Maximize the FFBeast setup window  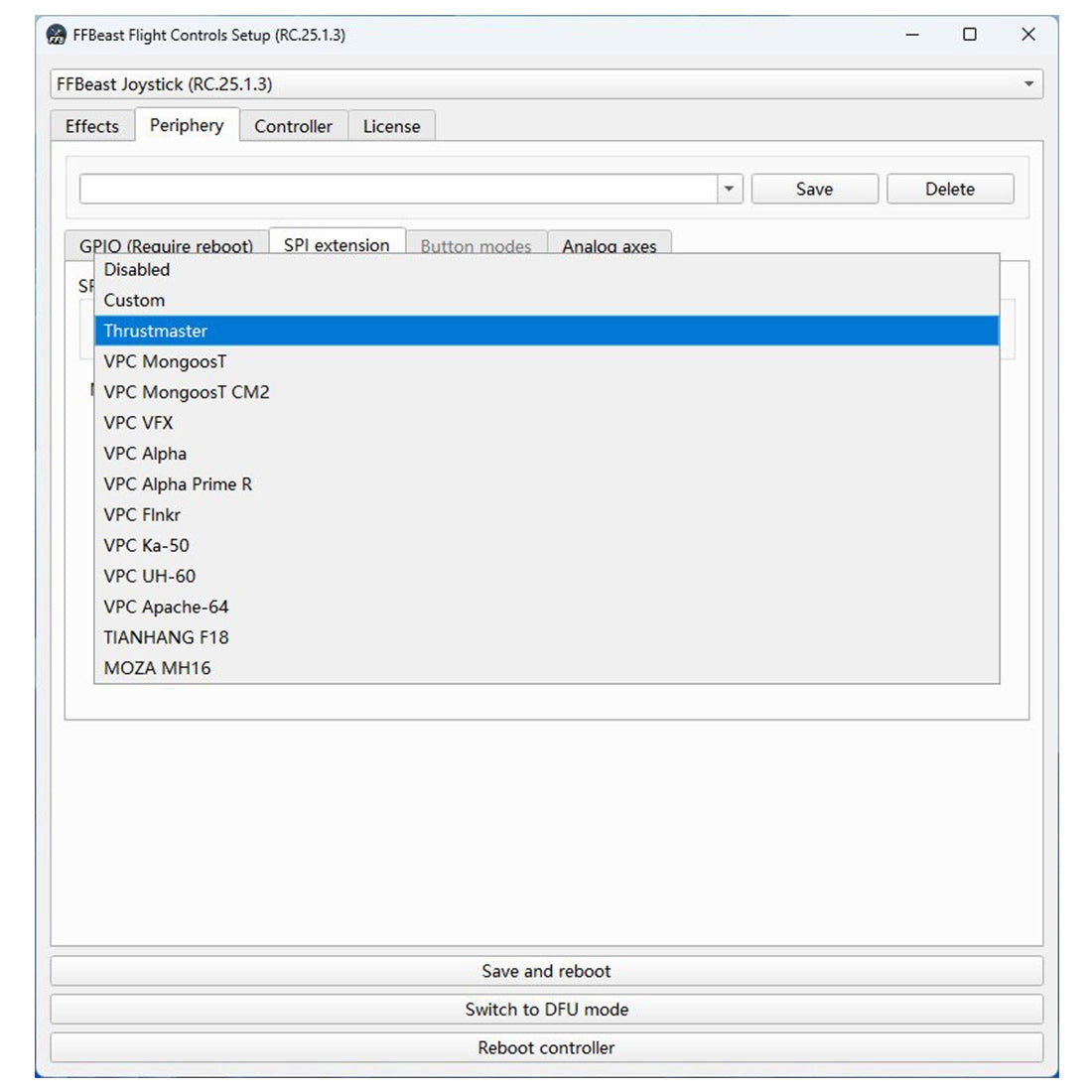point(970,35)
